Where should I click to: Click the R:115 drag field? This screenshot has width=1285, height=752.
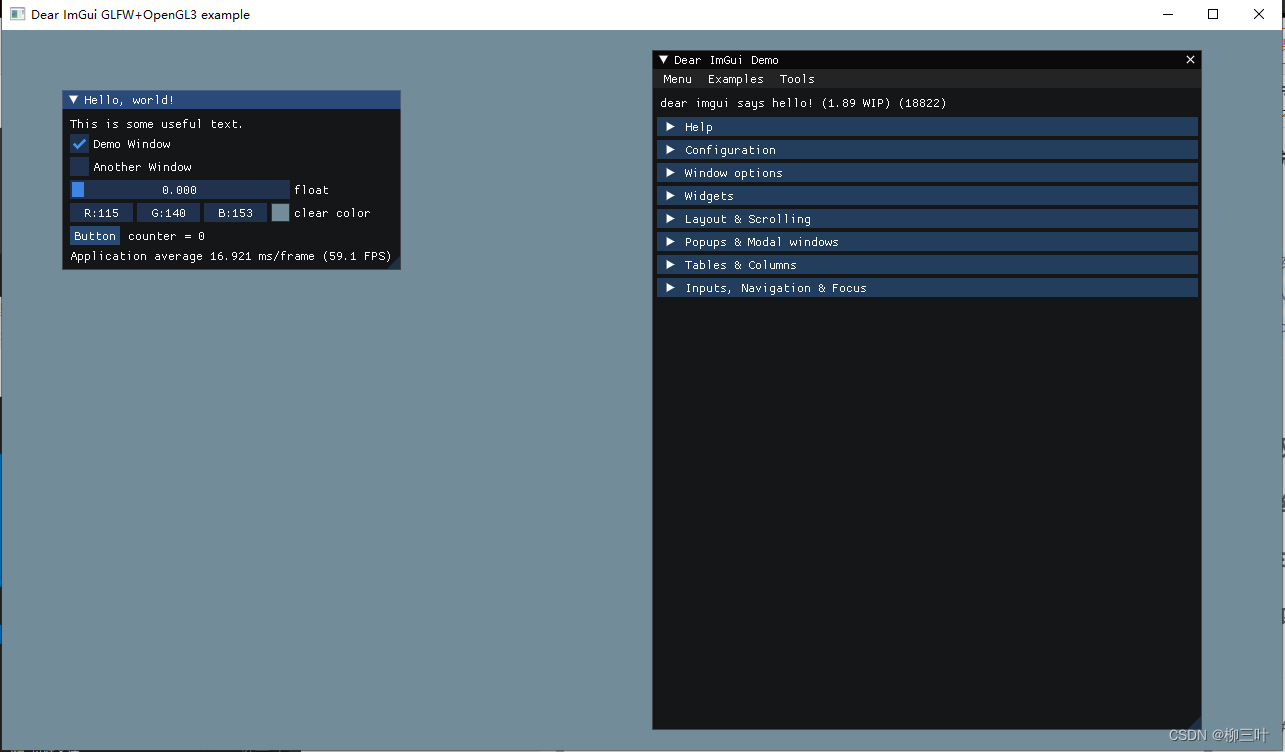tap(100, 212)
